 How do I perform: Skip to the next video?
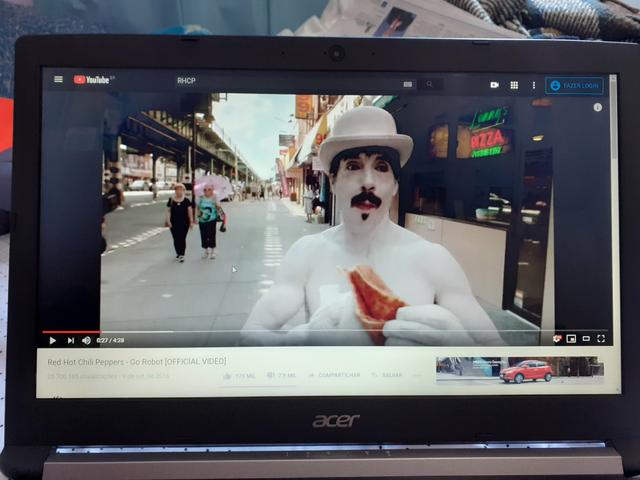click(x=71, y=340)
